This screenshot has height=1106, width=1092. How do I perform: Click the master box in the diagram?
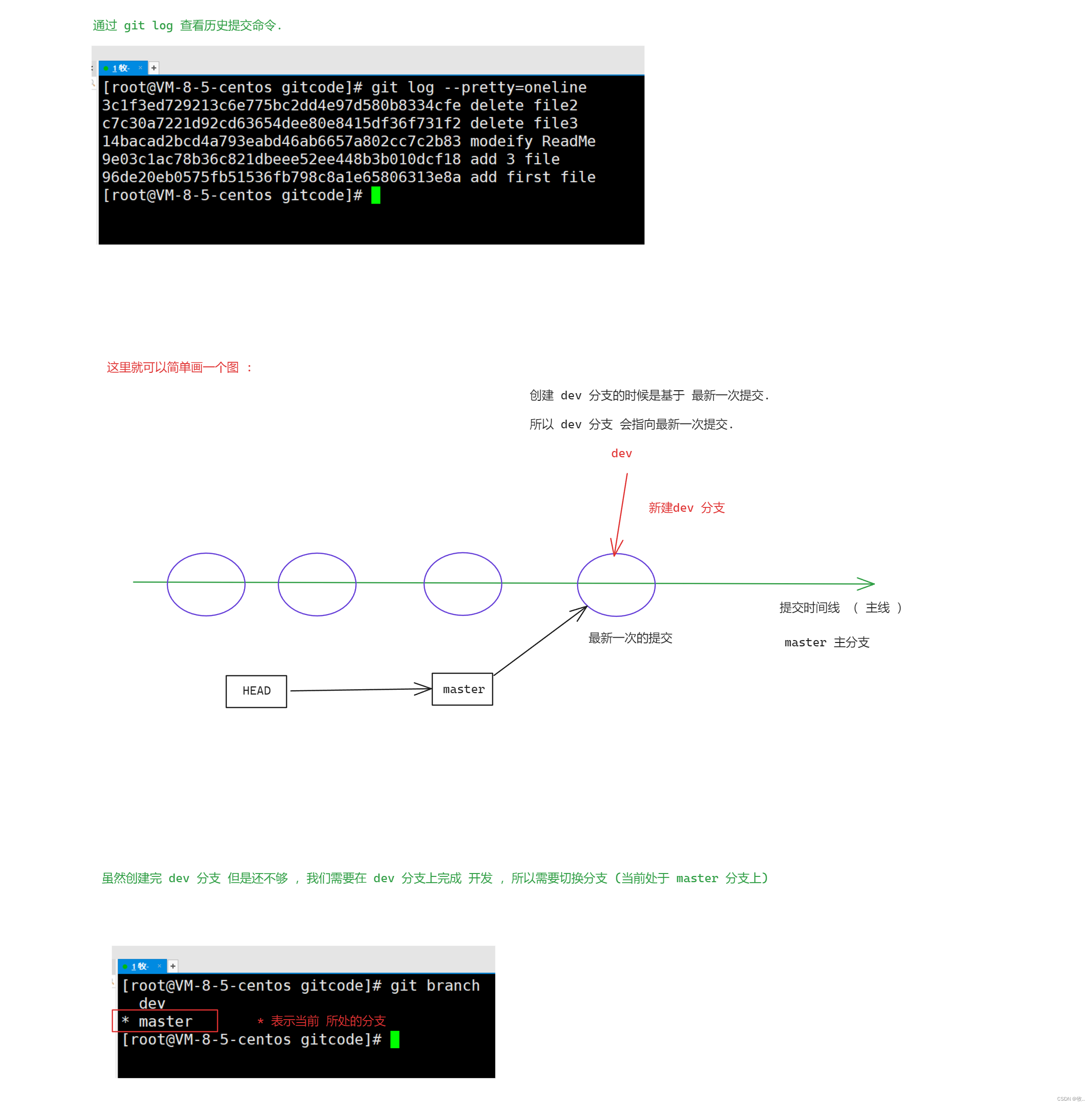pos(463,689)
